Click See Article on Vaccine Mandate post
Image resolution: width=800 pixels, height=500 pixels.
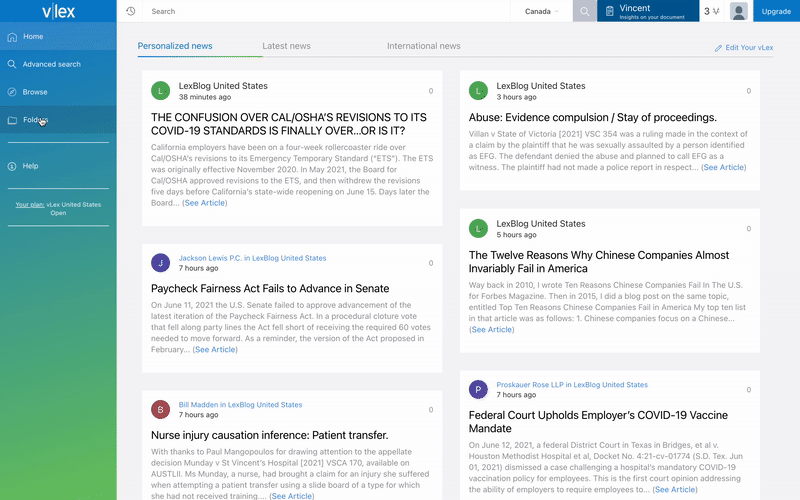click(675, 490)
